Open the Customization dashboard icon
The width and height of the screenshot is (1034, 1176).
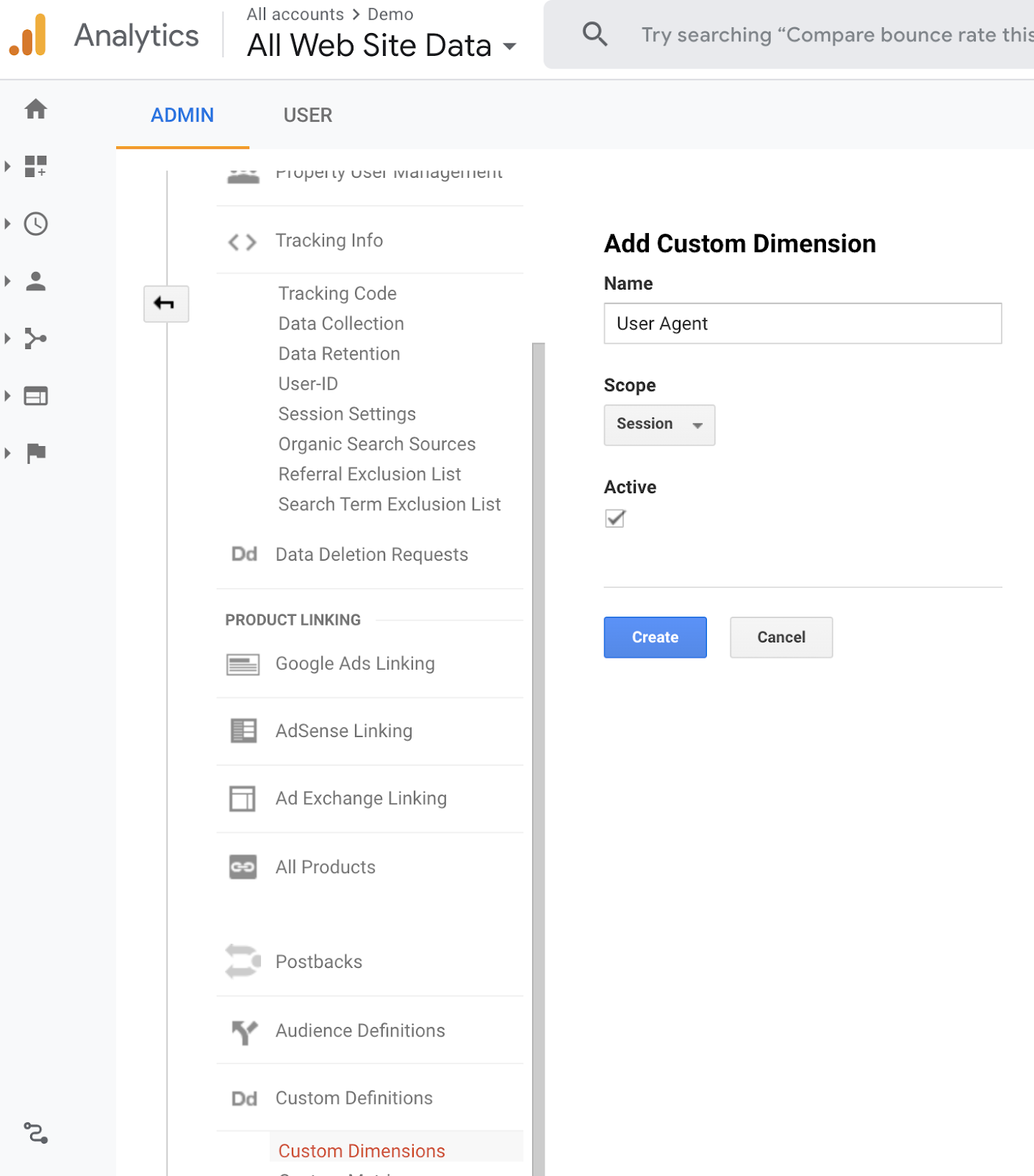[35, 166]
